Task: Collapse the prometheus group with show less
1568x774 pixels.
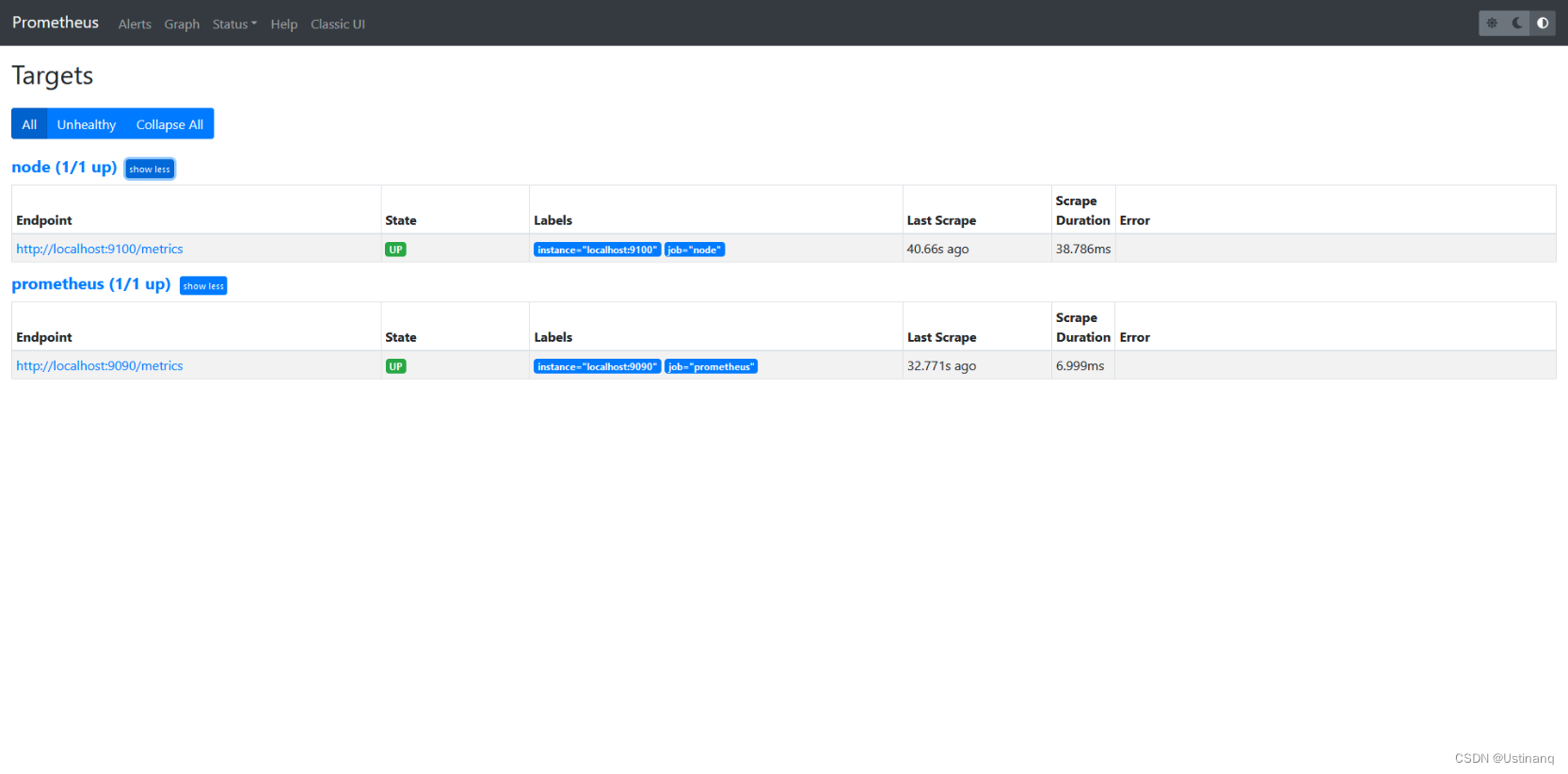Action: [203, 286]
